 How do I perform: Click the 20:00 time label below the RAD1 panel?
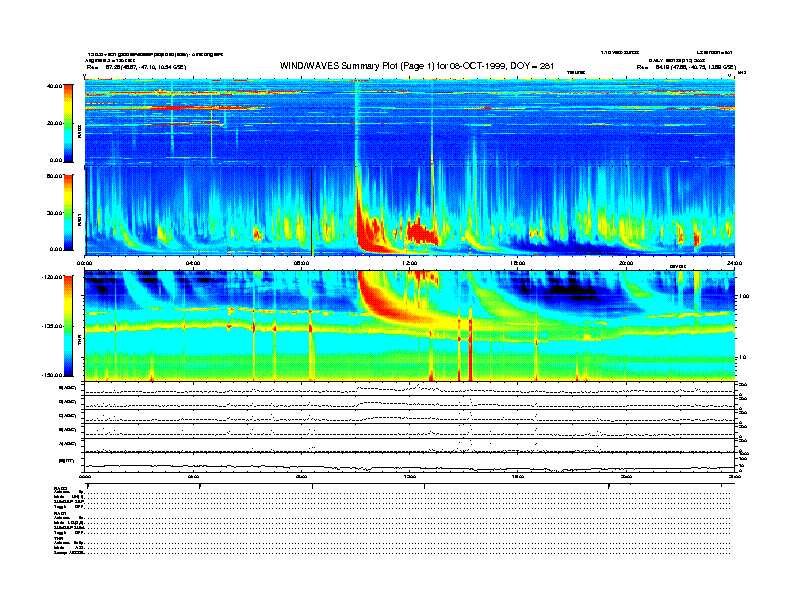click(626, 263)
